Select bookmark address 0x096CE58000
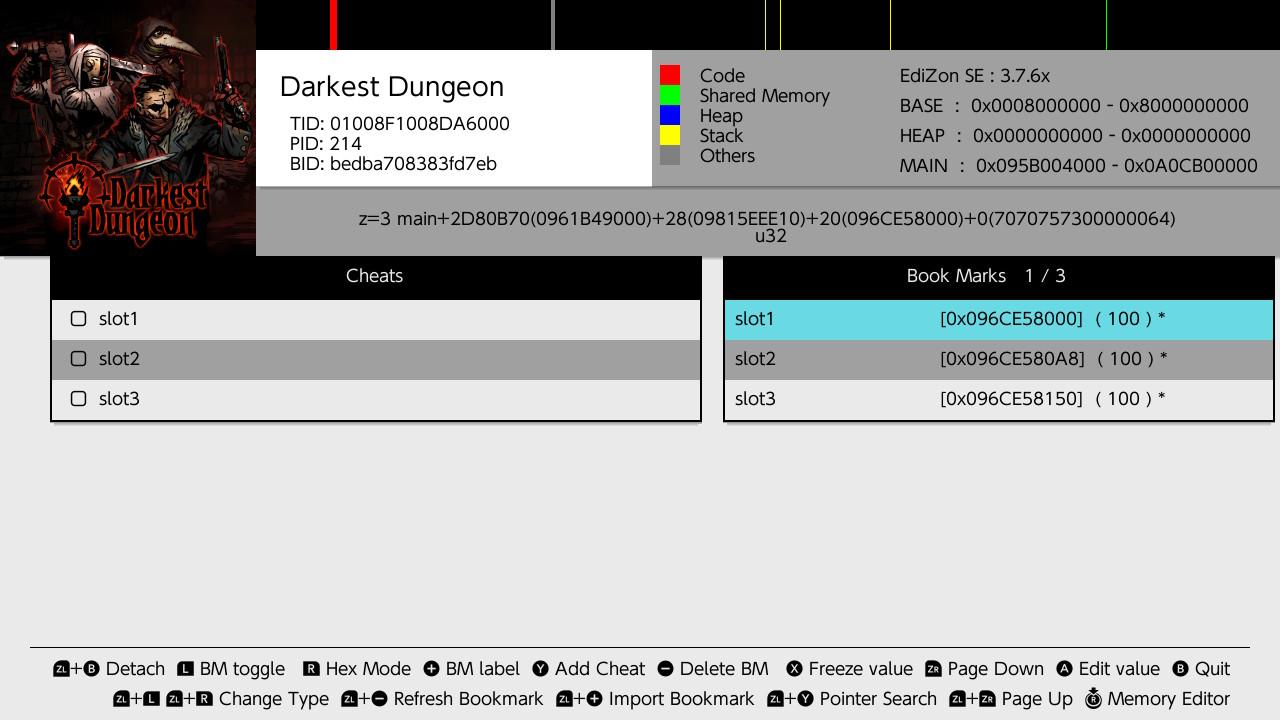Screen dimensions: 1280x720 pos(1011,319)
